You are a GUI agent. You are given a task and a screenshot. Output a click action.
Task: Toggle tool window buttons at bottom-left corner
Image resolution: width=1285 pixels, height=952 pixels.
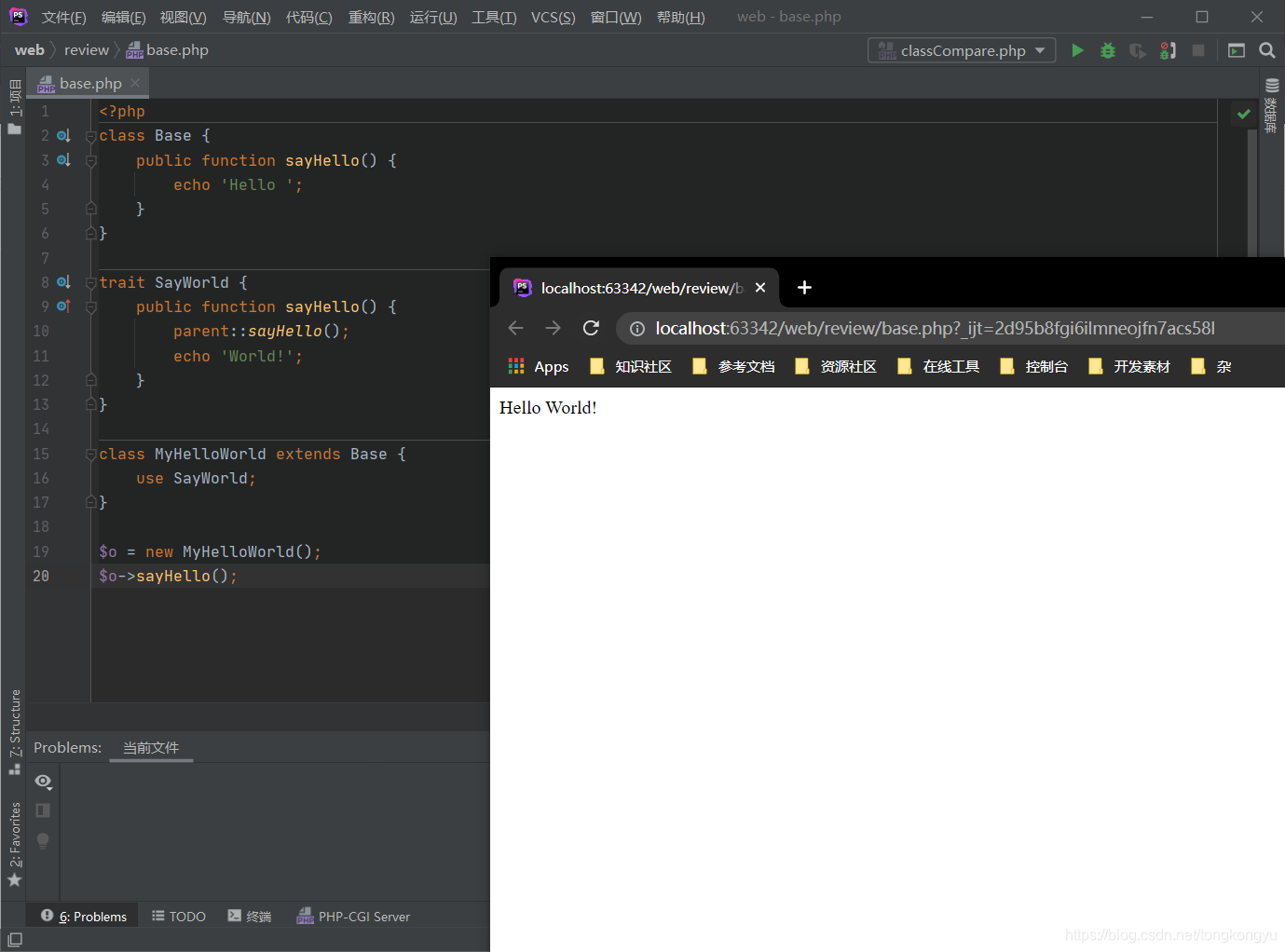pyautogui.click(x=14, y=940)
